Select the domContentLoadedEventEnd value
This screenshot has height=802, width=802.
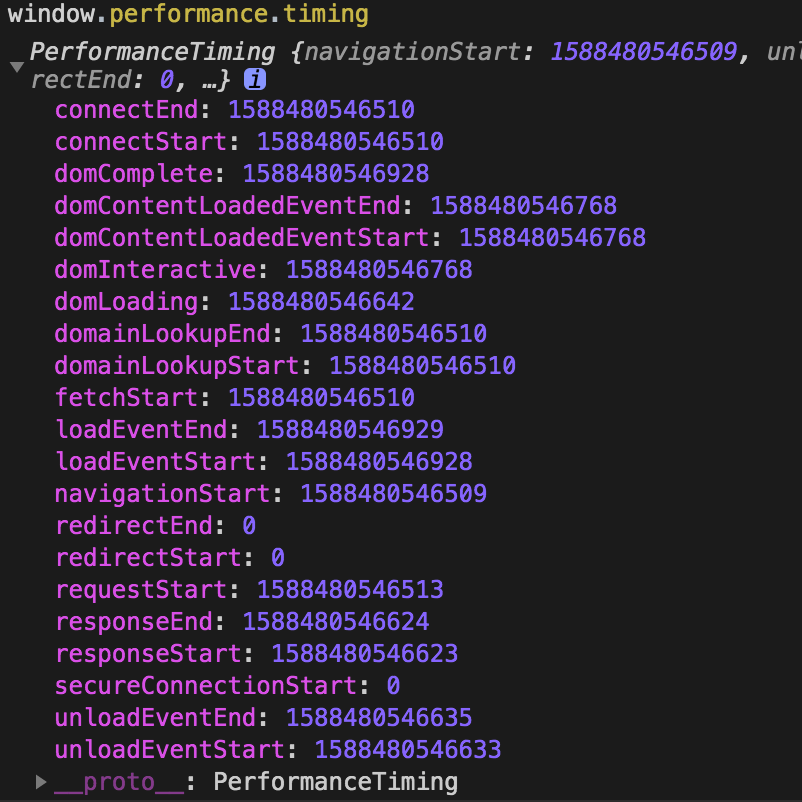524,206
